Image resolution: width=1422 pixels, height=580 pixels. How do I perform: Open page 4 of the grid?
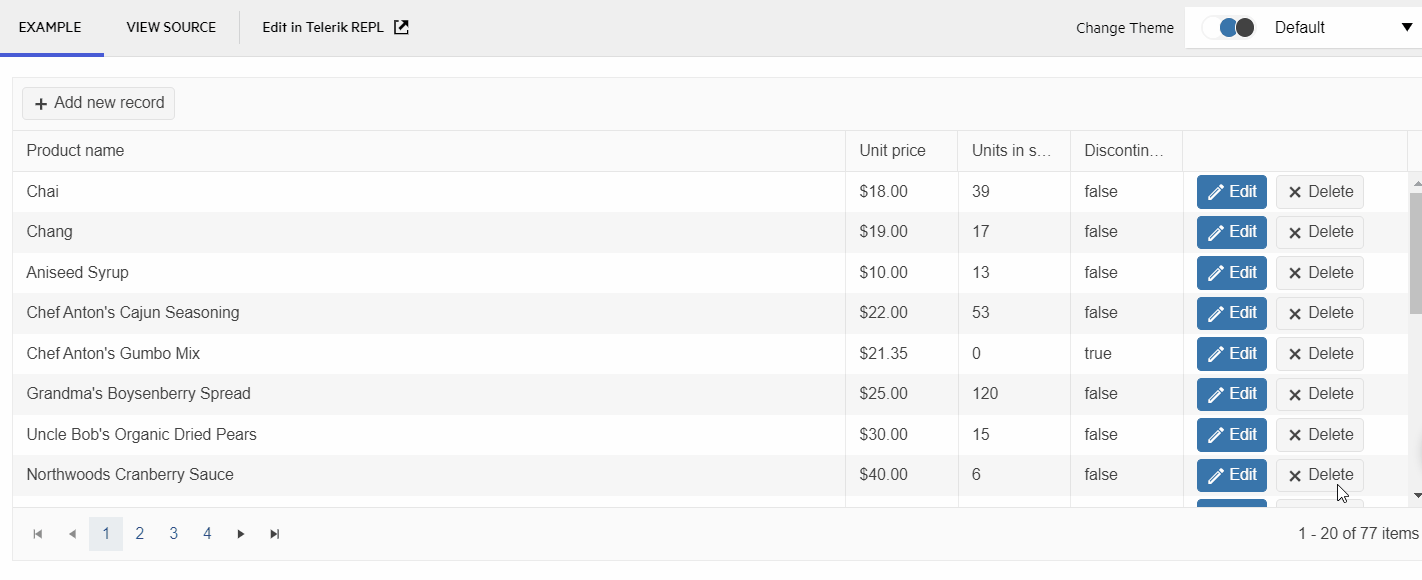[x=207, y=533]
